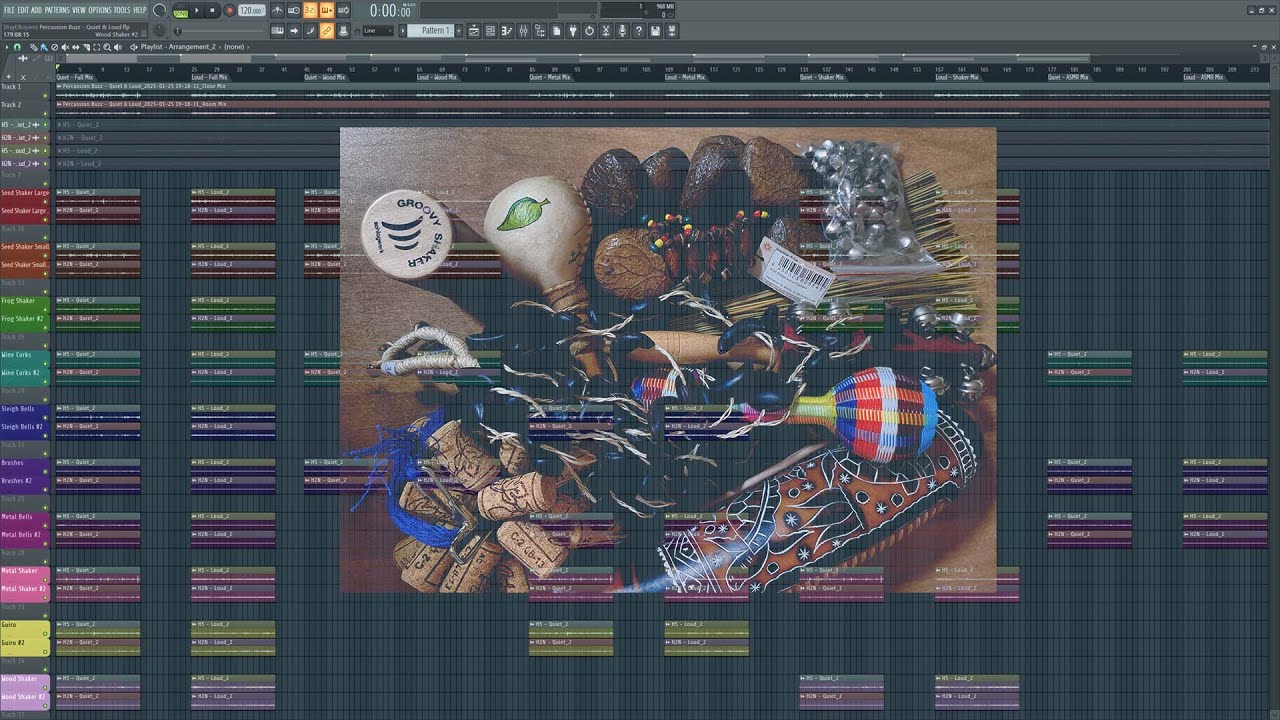The image size is (1280, 720).
Task: Click the arrow left of Pattern 1
Action: pyautogui.click(x=403, y=31)
